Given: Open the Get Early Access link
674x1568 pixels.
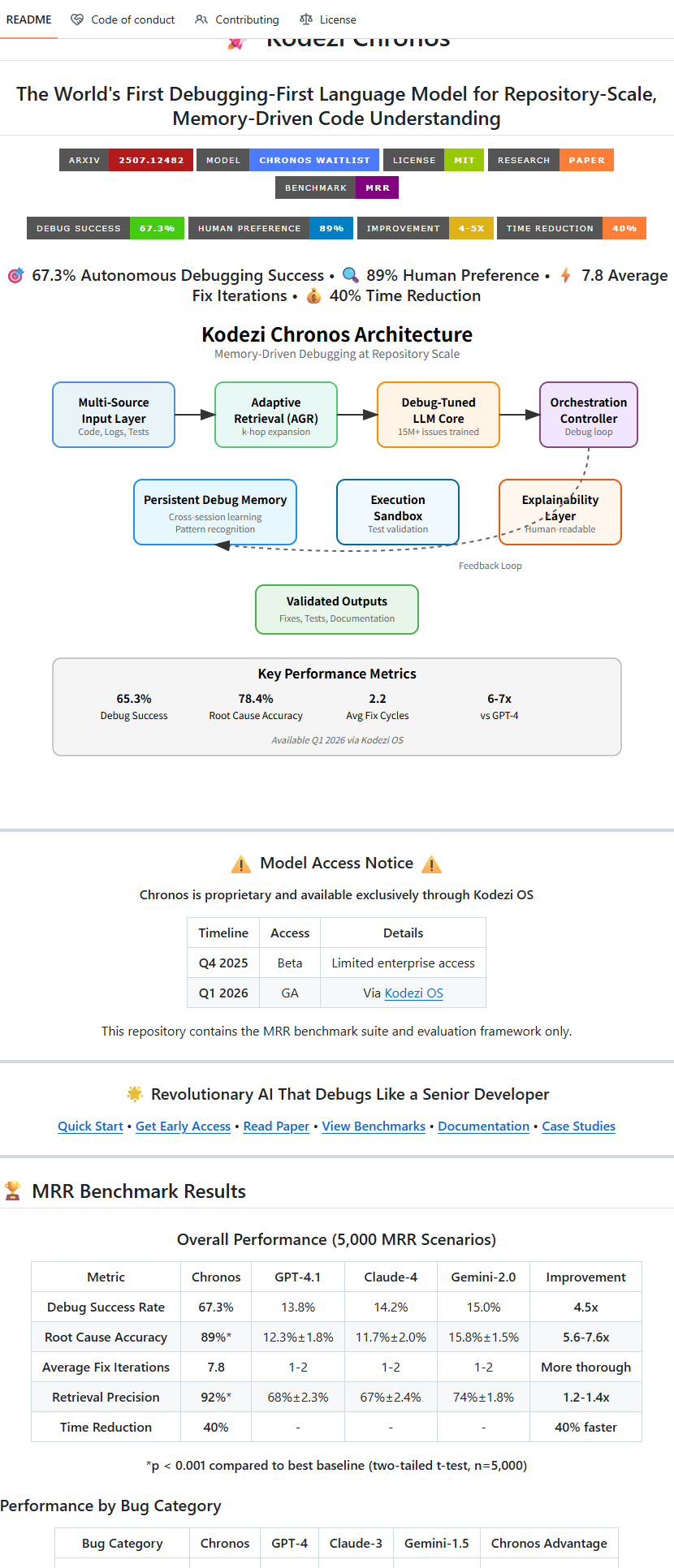Looking at the screenshot, I should point(183,1126).
